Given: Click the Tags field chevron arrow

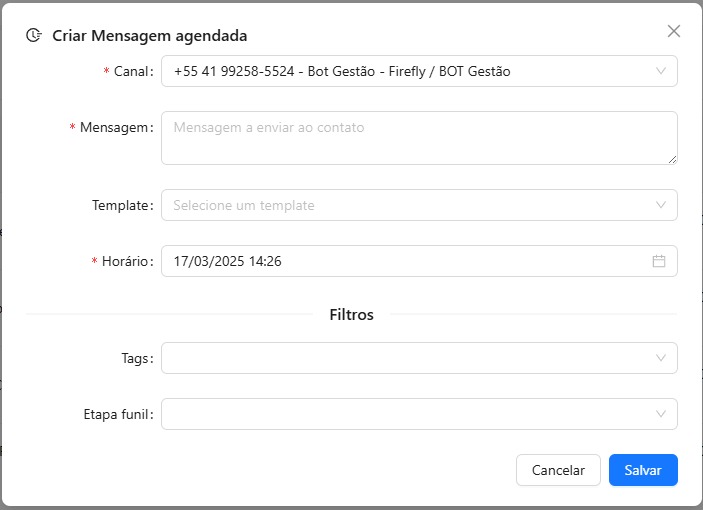Looking at the screenshot, I should (660, 358).
